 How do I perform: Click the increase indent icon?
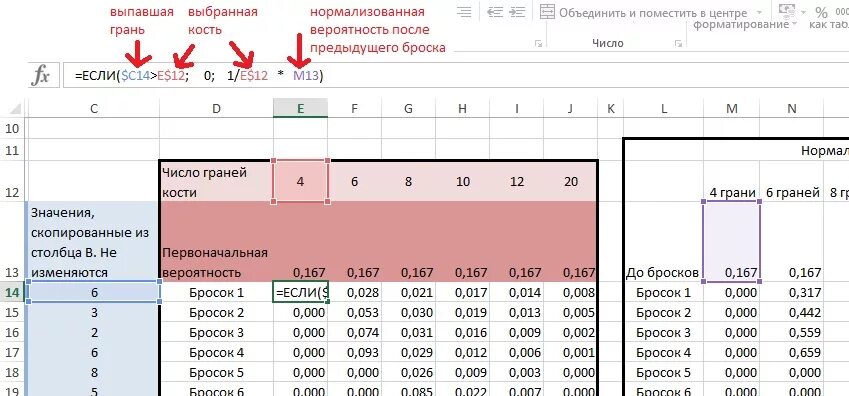tap(518, 12)
